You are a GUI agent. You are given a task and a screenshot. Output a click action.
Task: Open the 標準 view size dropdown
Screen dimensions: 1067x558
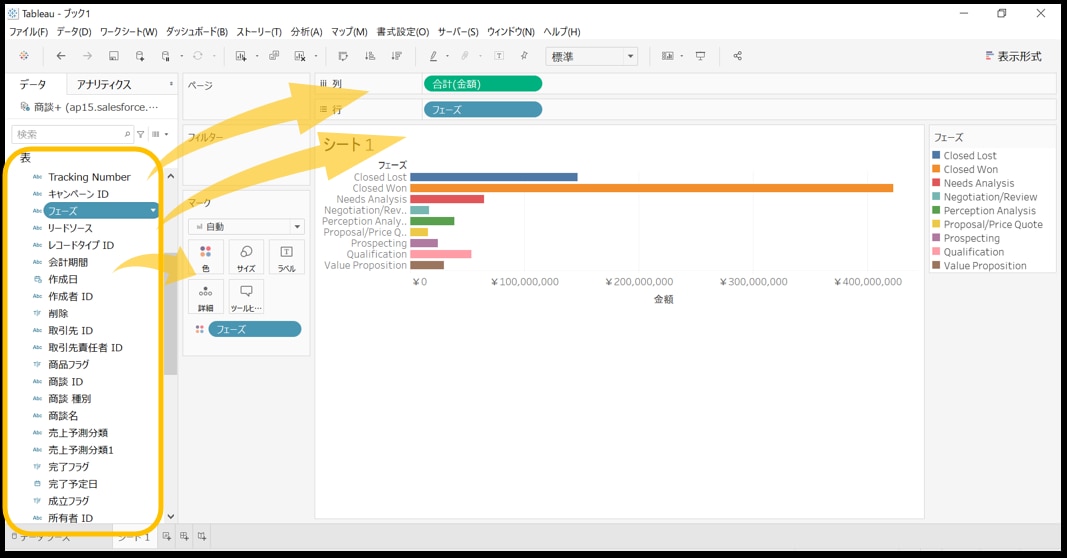point(591,56)
